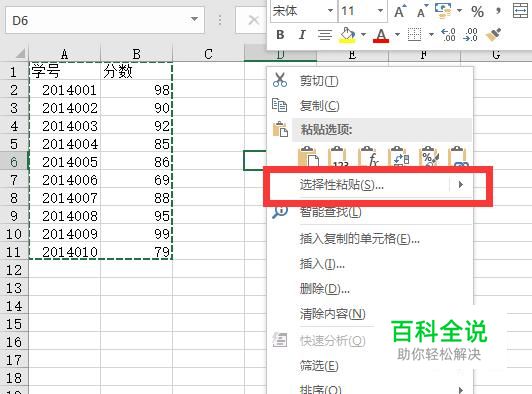Choose Paste Transpose option icon
This screenshot has width=532, height=394.
[x=398, y=156]
